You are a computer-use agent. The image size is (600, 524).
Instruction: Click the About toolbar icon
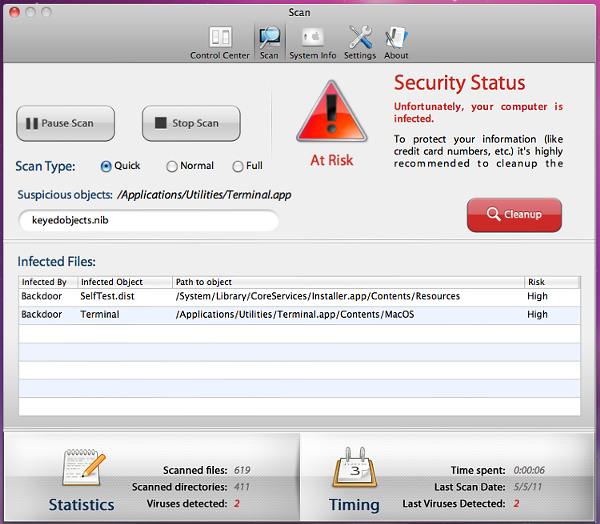tap(396, 39)
